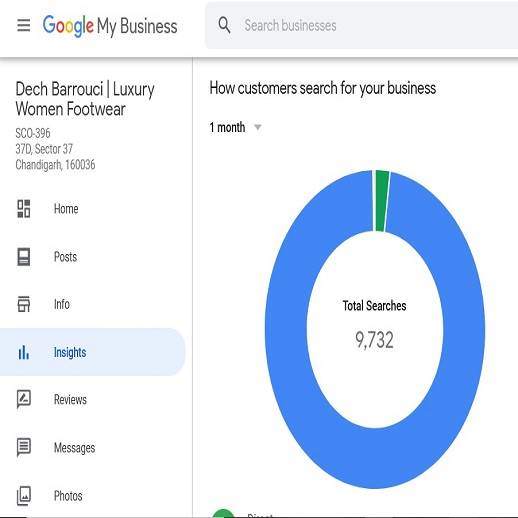The image size is (518, 518).
Task: Click the green donut chart segment
Action: point(381,201)
